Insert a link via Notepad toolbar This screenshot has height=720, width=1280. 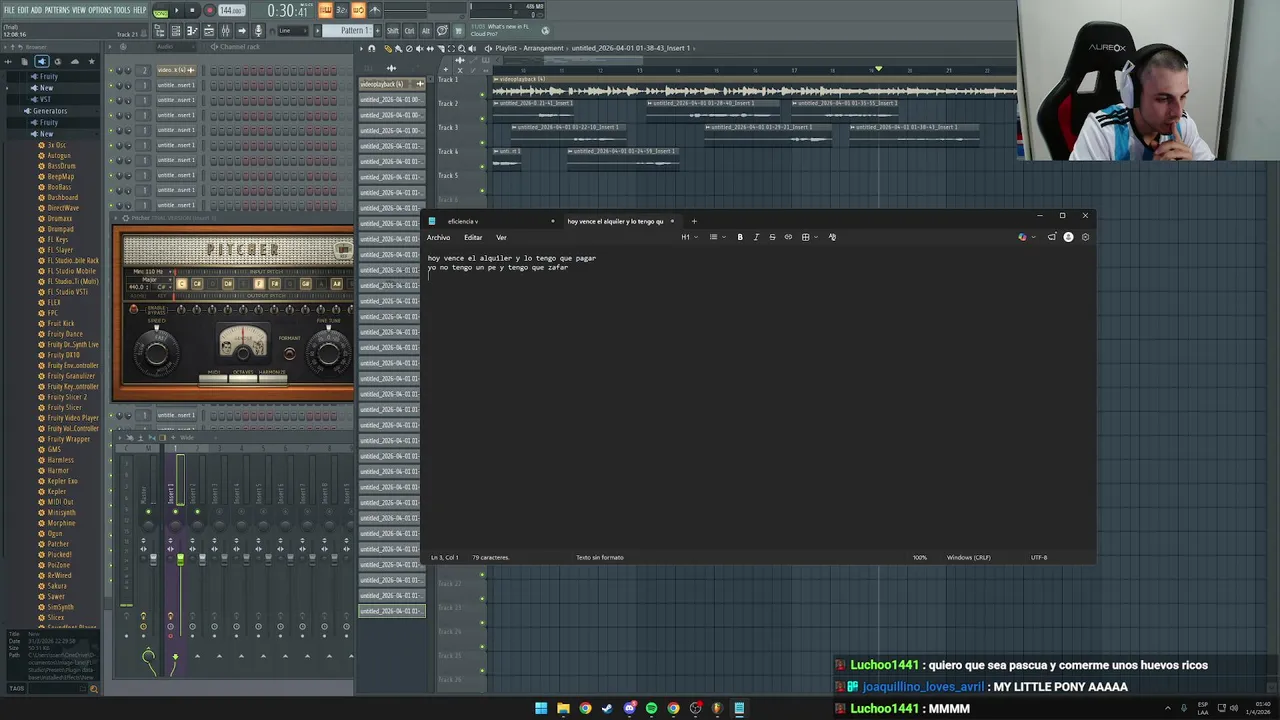tap(788, 237)
